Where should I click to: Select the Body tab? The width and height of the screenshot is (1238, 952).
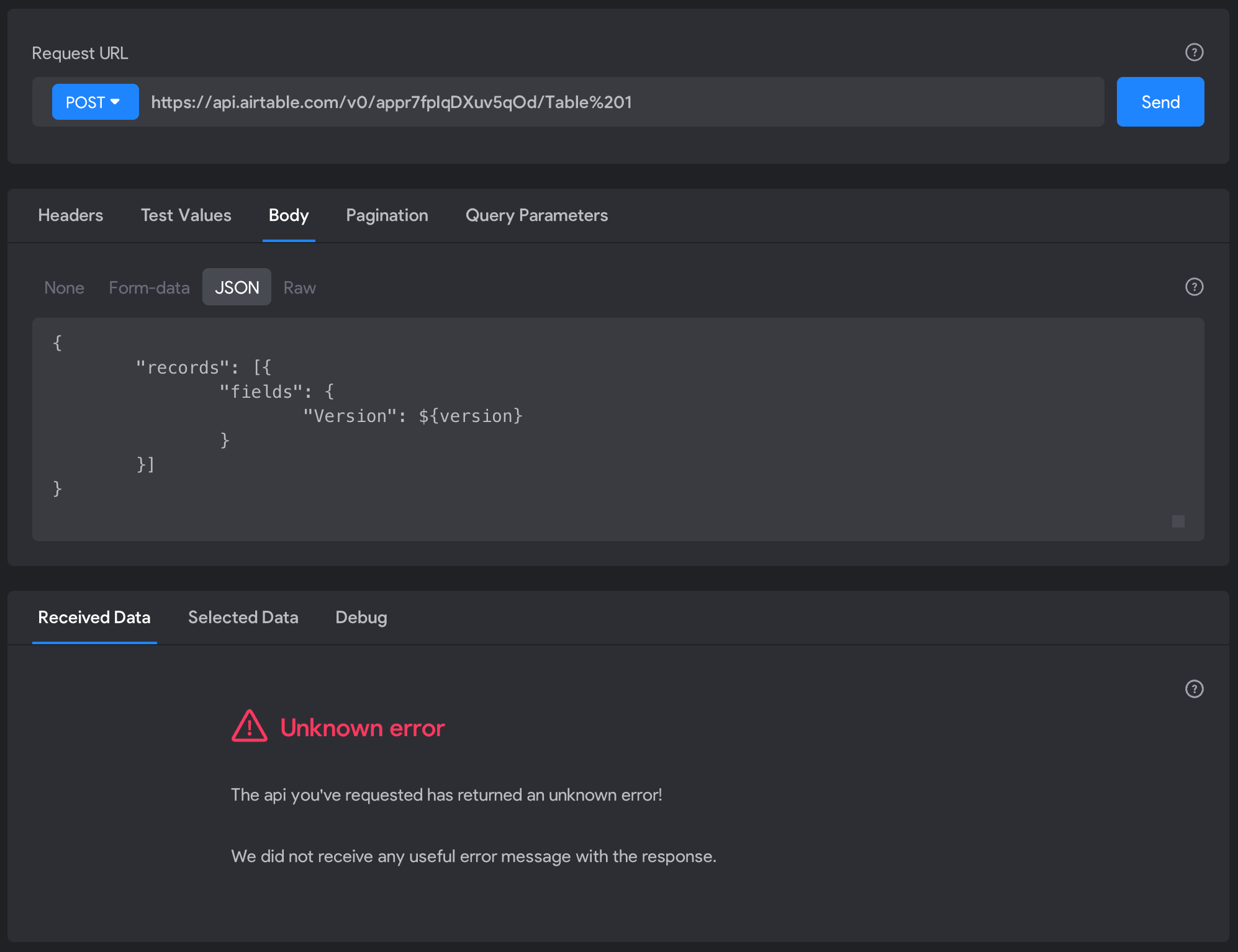289,215
